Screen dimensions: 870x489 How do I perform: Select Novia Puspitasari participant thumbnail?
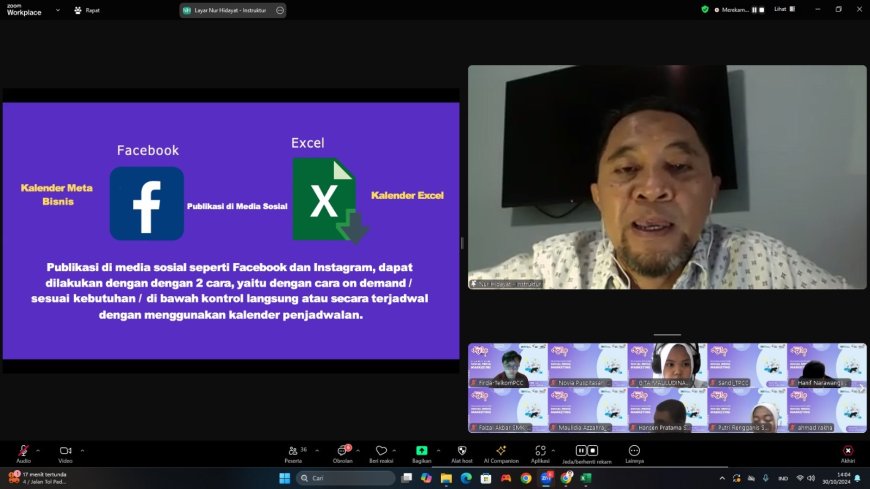coord(588,365)
